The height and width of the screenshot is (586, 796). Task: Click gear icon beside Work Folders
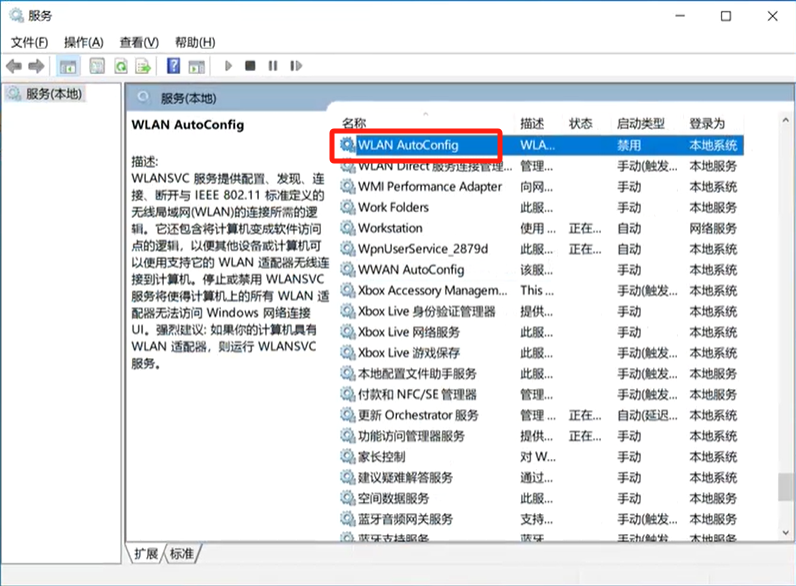tap(347, 207)
